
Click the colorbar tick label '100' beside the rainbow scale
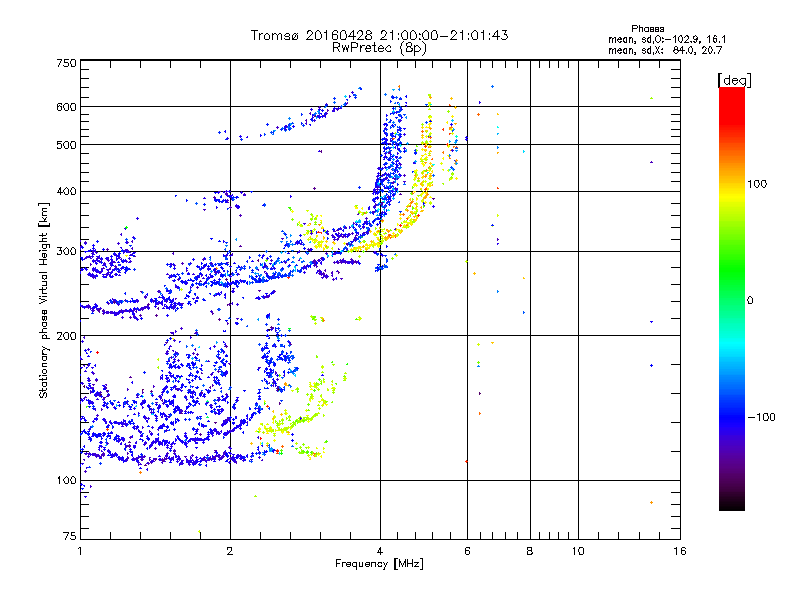point(757,184)
